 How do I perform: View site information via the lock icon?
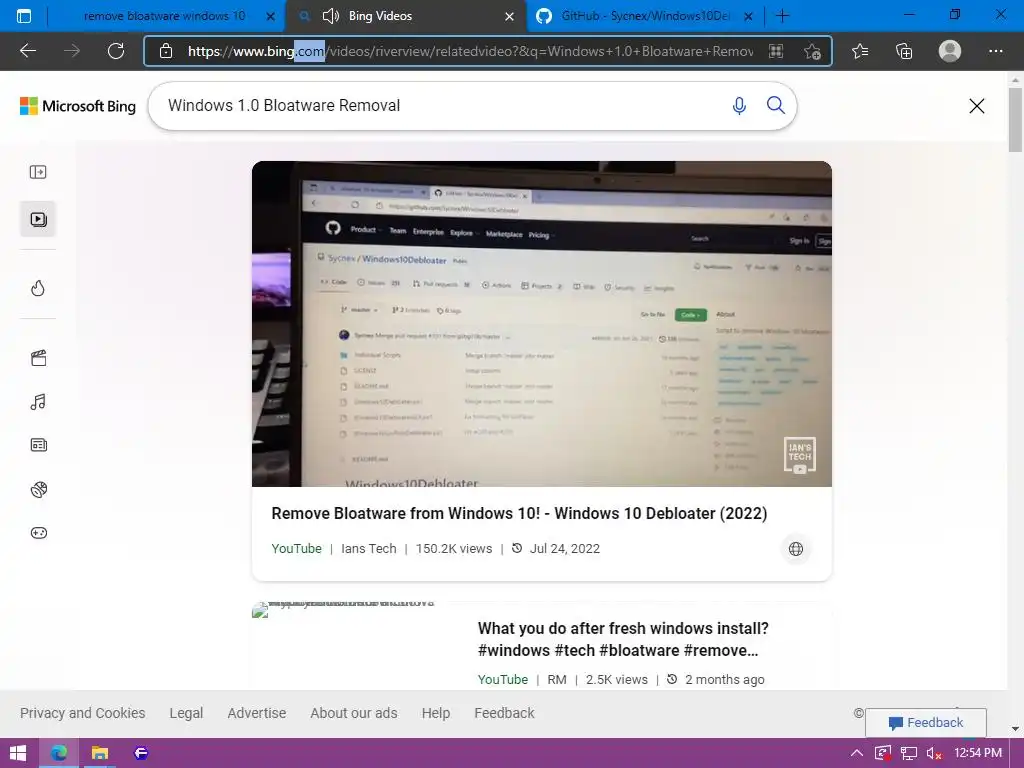tap(166, 51)
